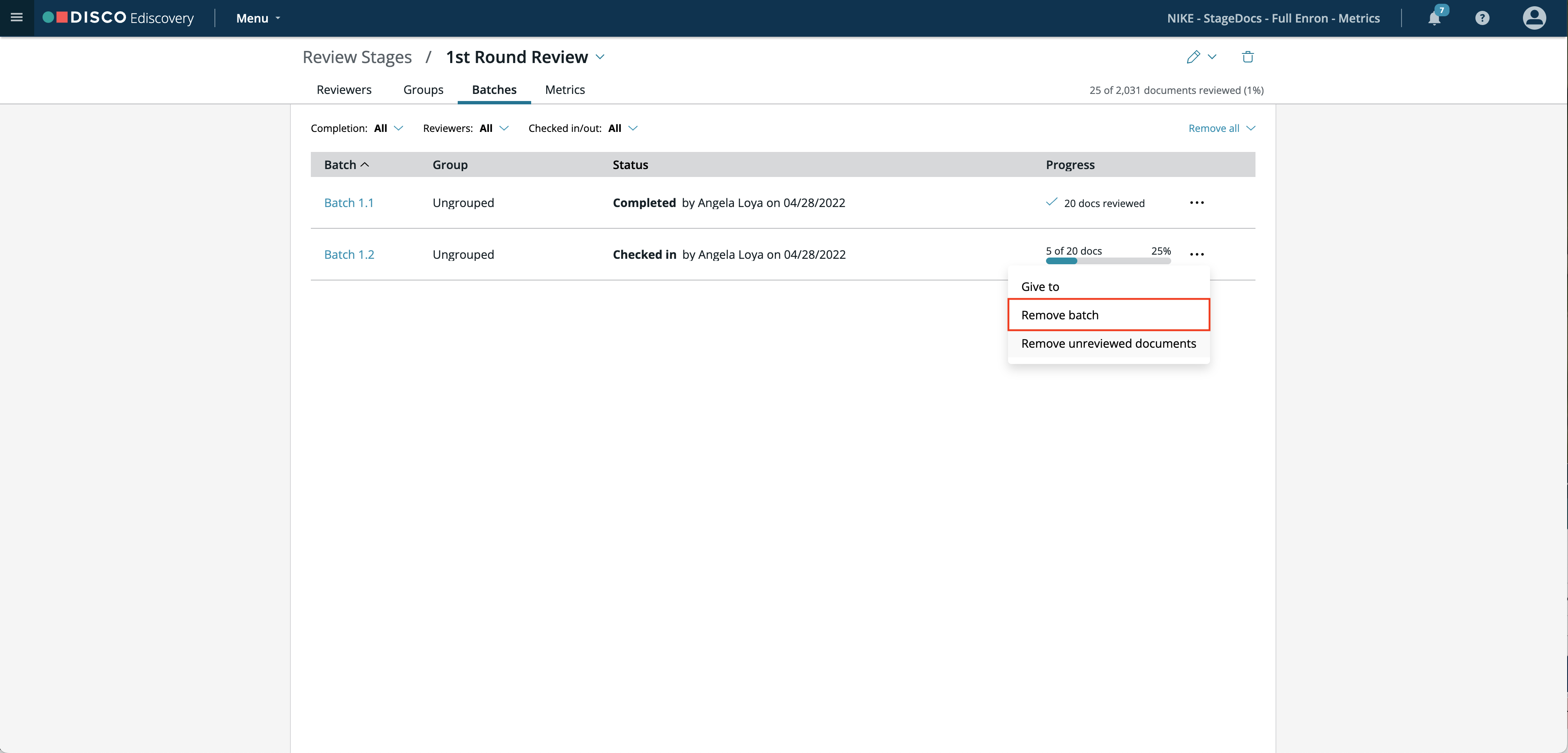
Task: Click the NIKE - StageDocs database name
Action: tap(1273, 18)
